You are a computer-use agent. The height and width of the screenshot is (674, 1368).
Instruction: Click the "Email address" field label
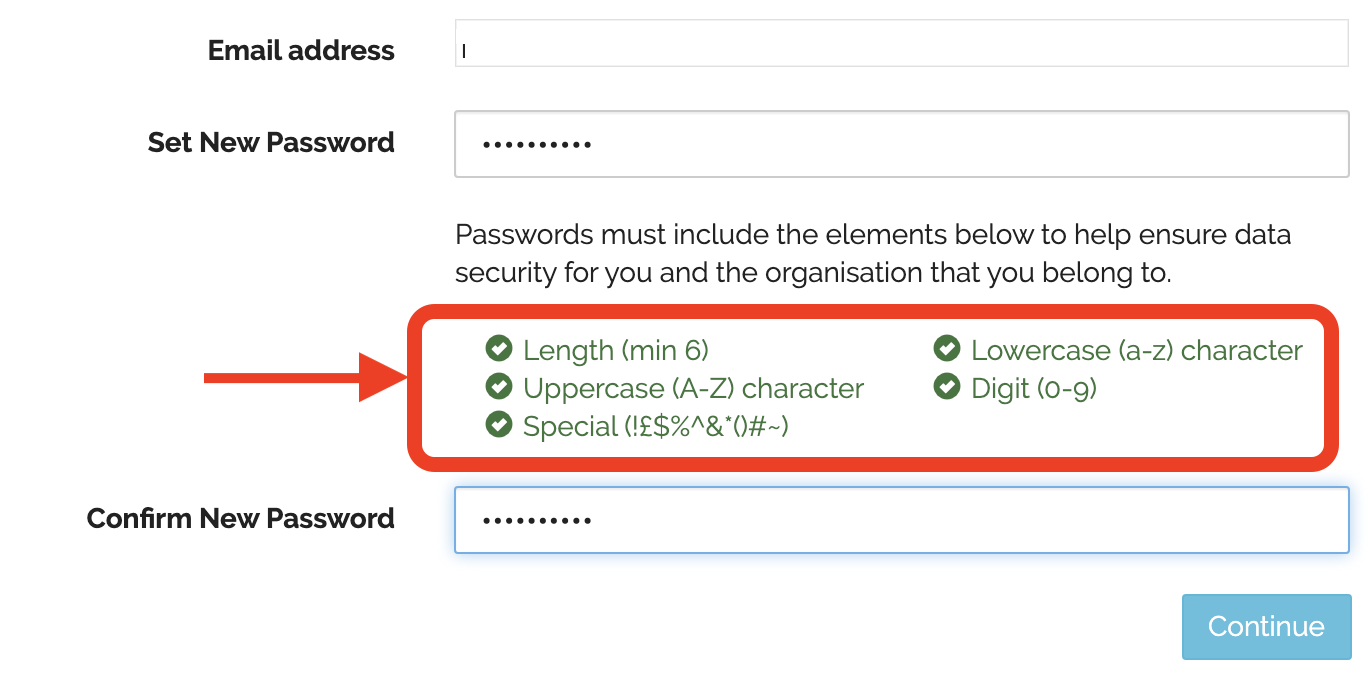pos(301,51)
